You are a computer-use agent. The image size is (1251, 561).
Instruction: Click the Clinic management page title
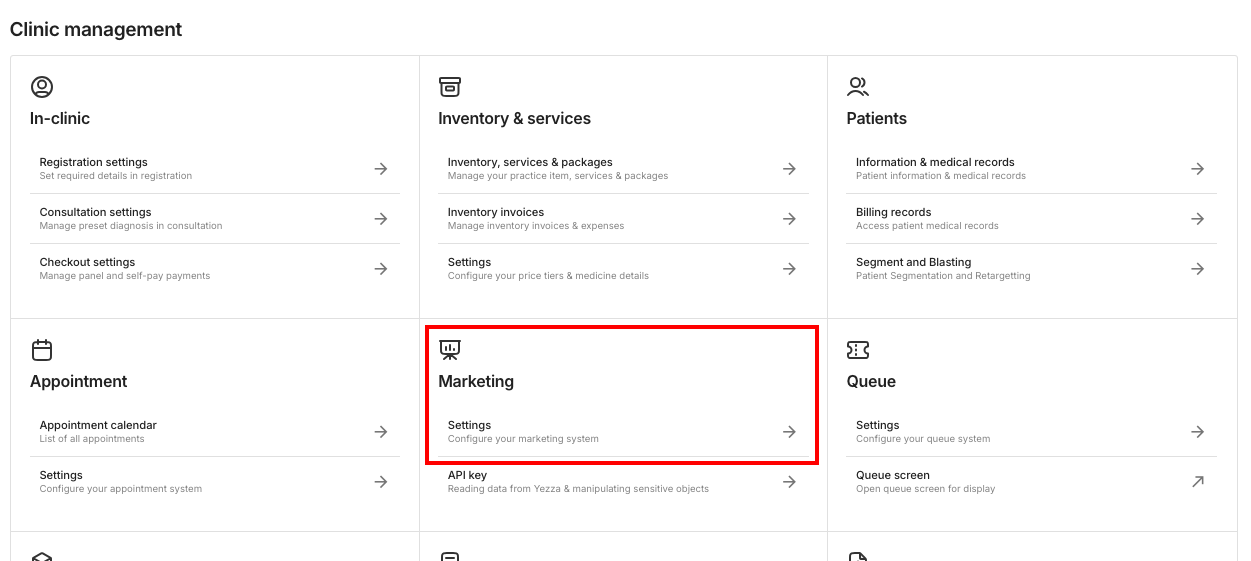(96, 30)
